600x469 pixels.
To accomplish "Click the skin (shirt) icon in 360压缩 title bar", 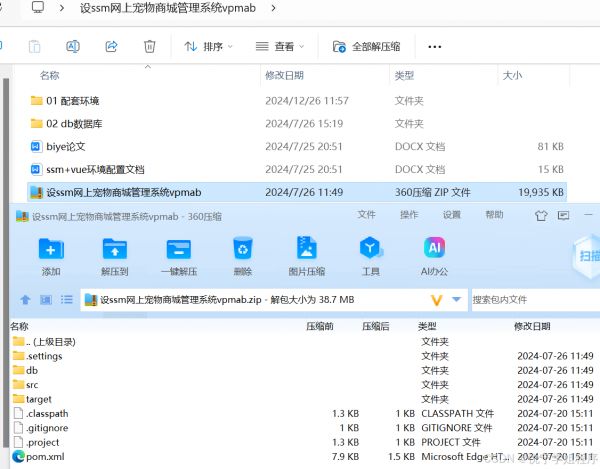I will [x=541, y=216].
